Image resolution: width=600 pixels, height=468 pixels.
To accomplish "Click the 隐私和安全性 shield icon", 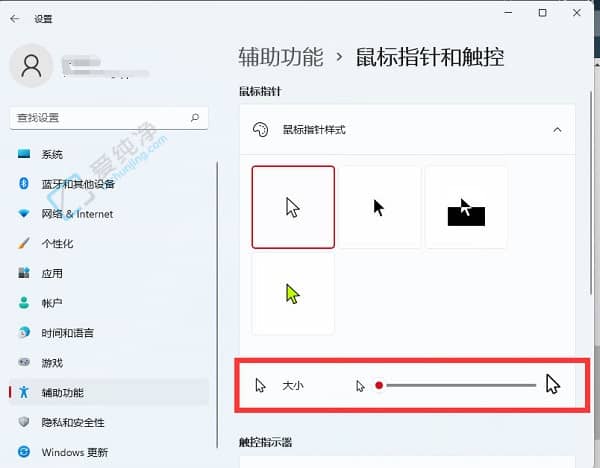I will (x=24, y=422).
